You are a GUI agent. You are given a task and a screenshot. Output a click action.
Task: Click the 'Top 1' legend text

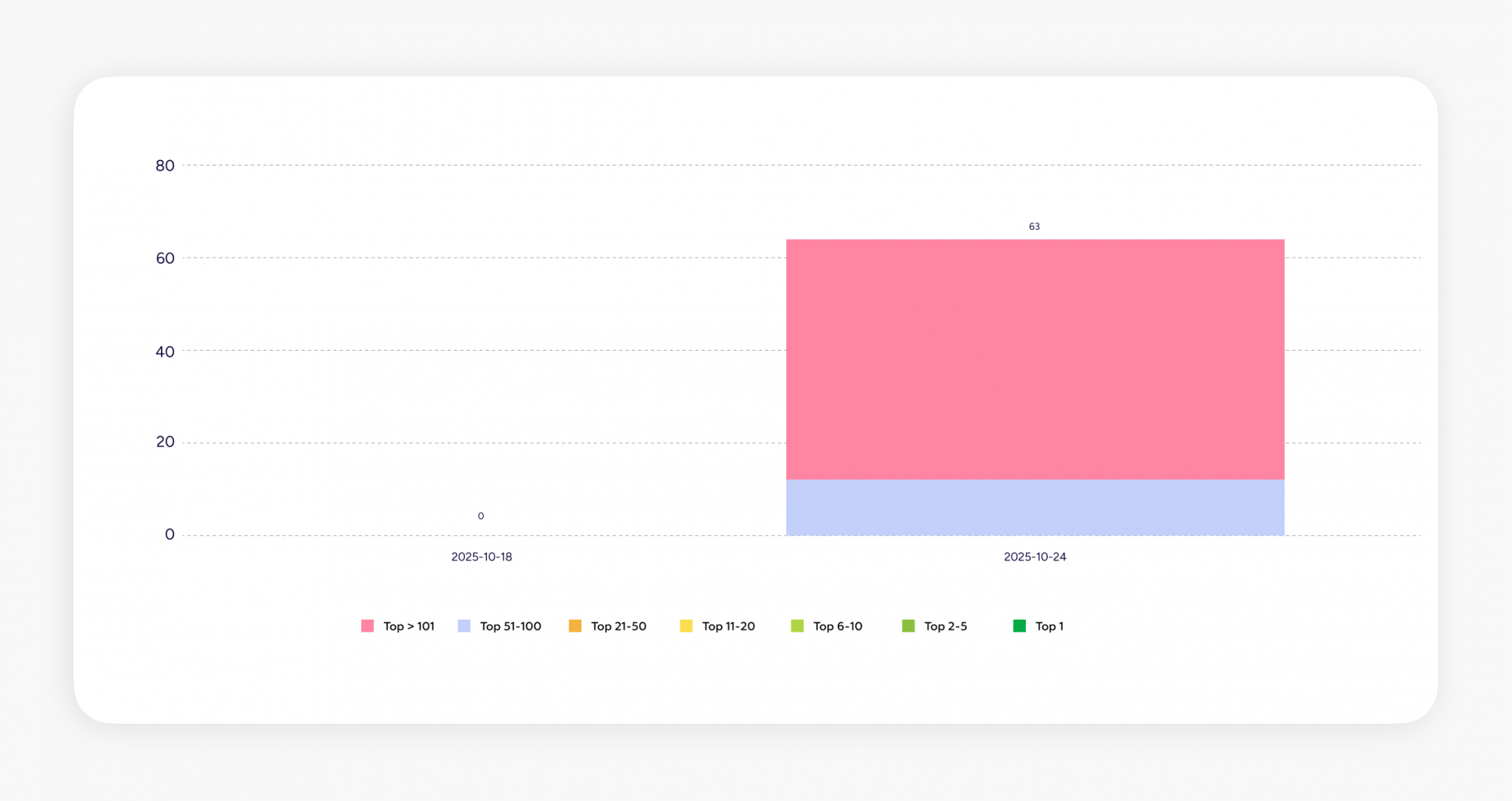pos(1049,626)
